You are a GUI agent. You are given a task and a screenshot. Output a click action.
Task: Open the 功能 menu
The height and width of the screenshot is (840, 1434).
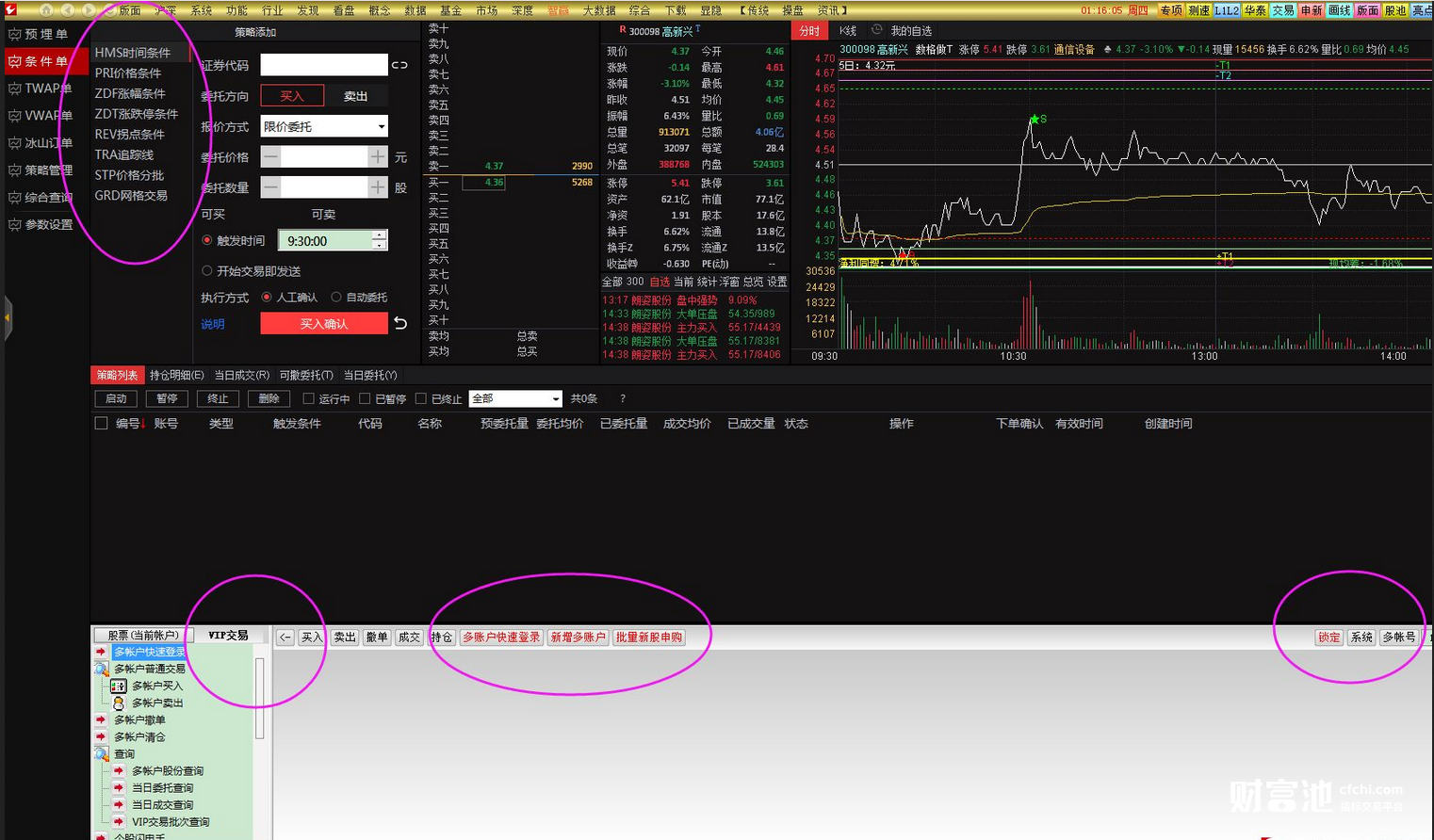(236, 10)
